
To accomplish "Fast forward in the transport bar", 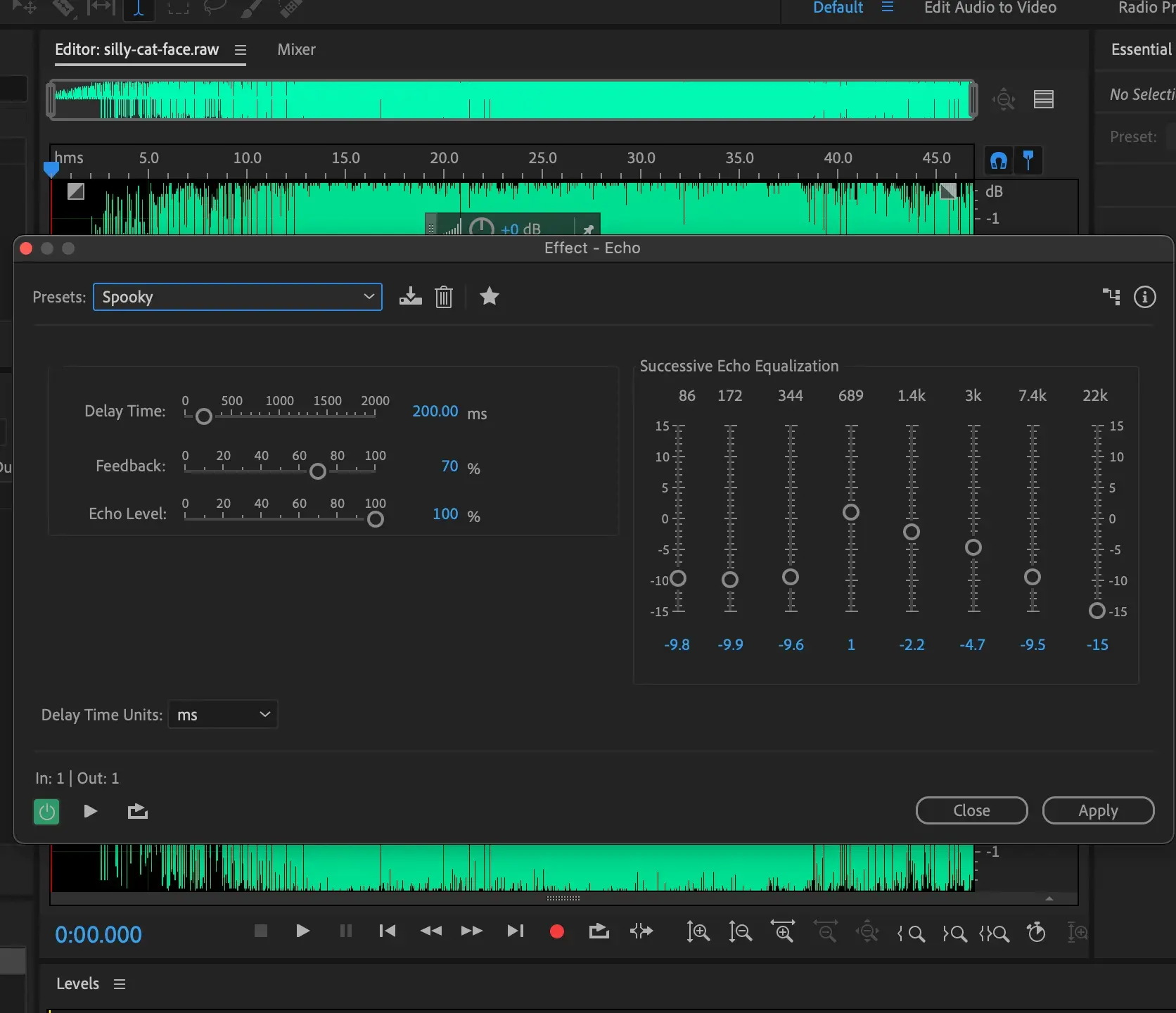I will click(x=472, y=931).
